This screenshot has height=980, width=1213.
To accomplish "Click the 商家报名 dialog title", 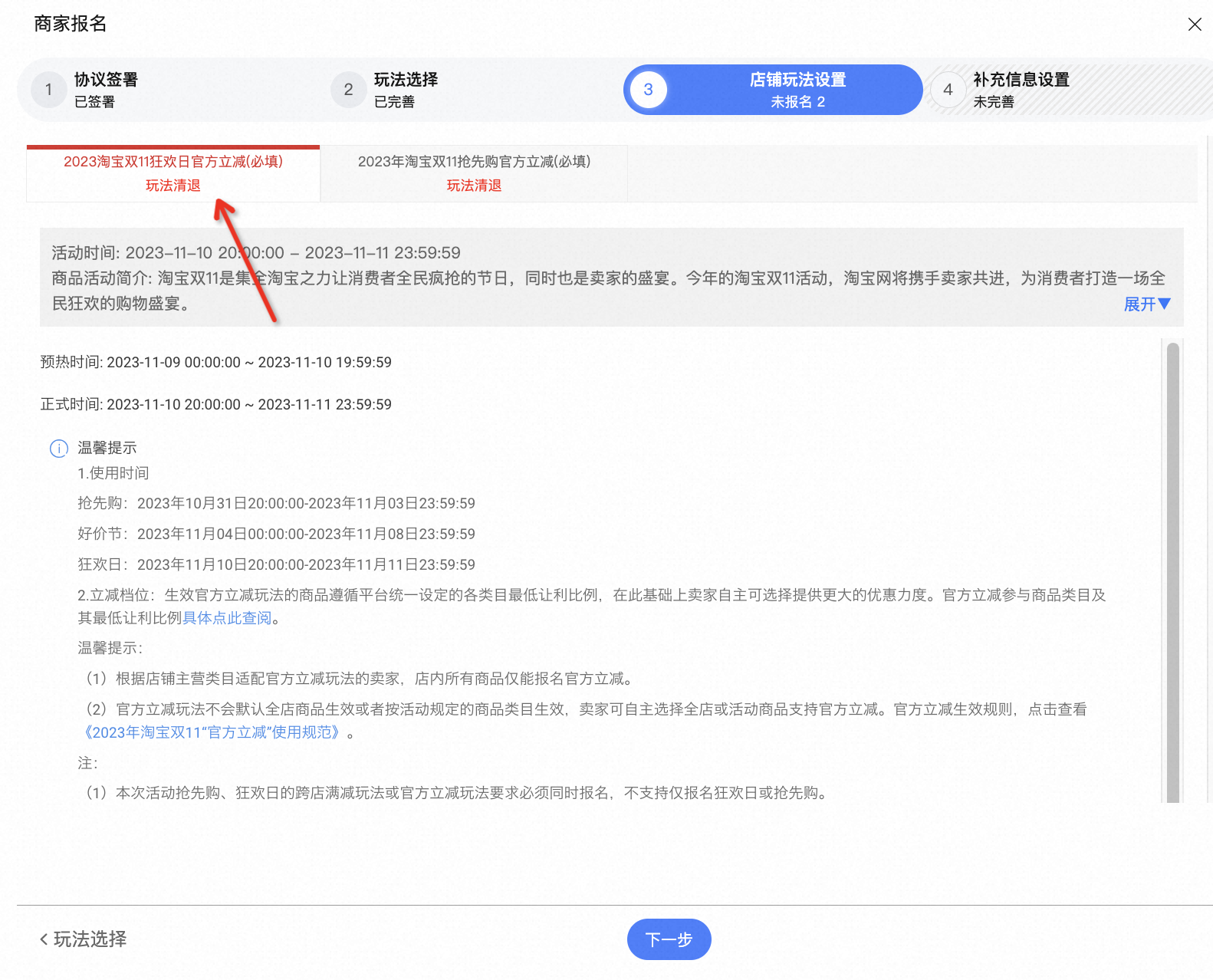I will [x=71, y=24].
